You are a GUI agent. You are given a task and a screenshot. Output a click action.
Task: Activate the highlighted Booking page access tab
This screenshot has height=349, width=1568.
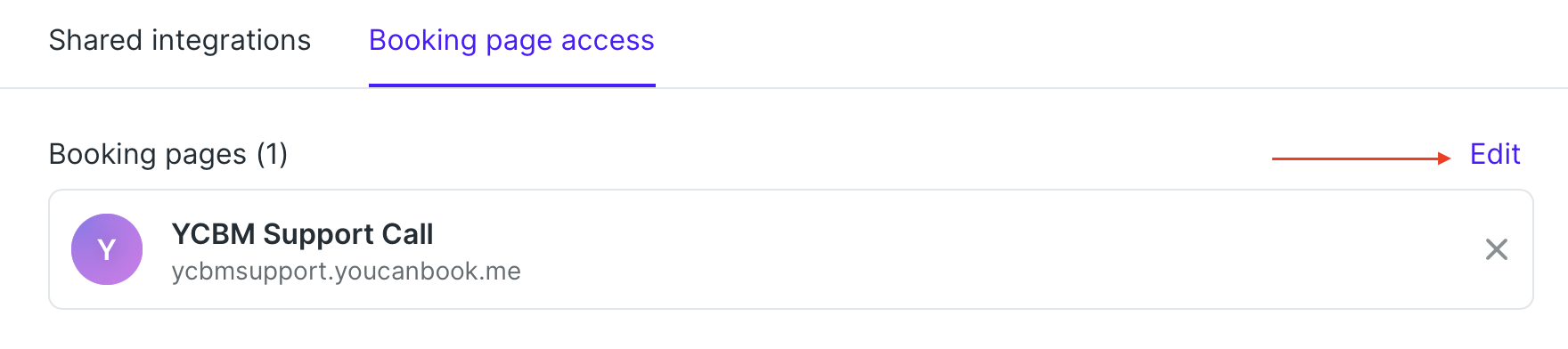point(511,40)
